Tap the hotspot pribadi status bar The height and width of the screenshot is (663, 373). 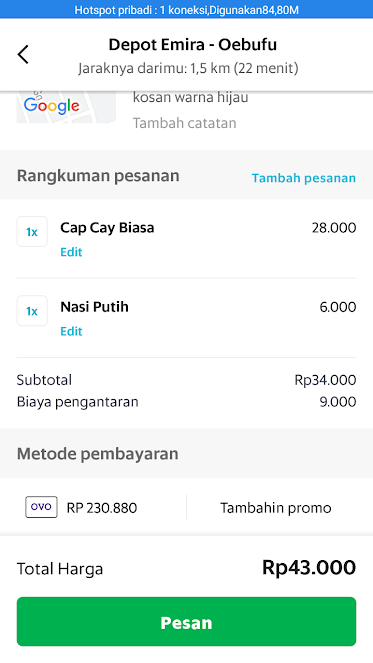(x=186, y=9)
